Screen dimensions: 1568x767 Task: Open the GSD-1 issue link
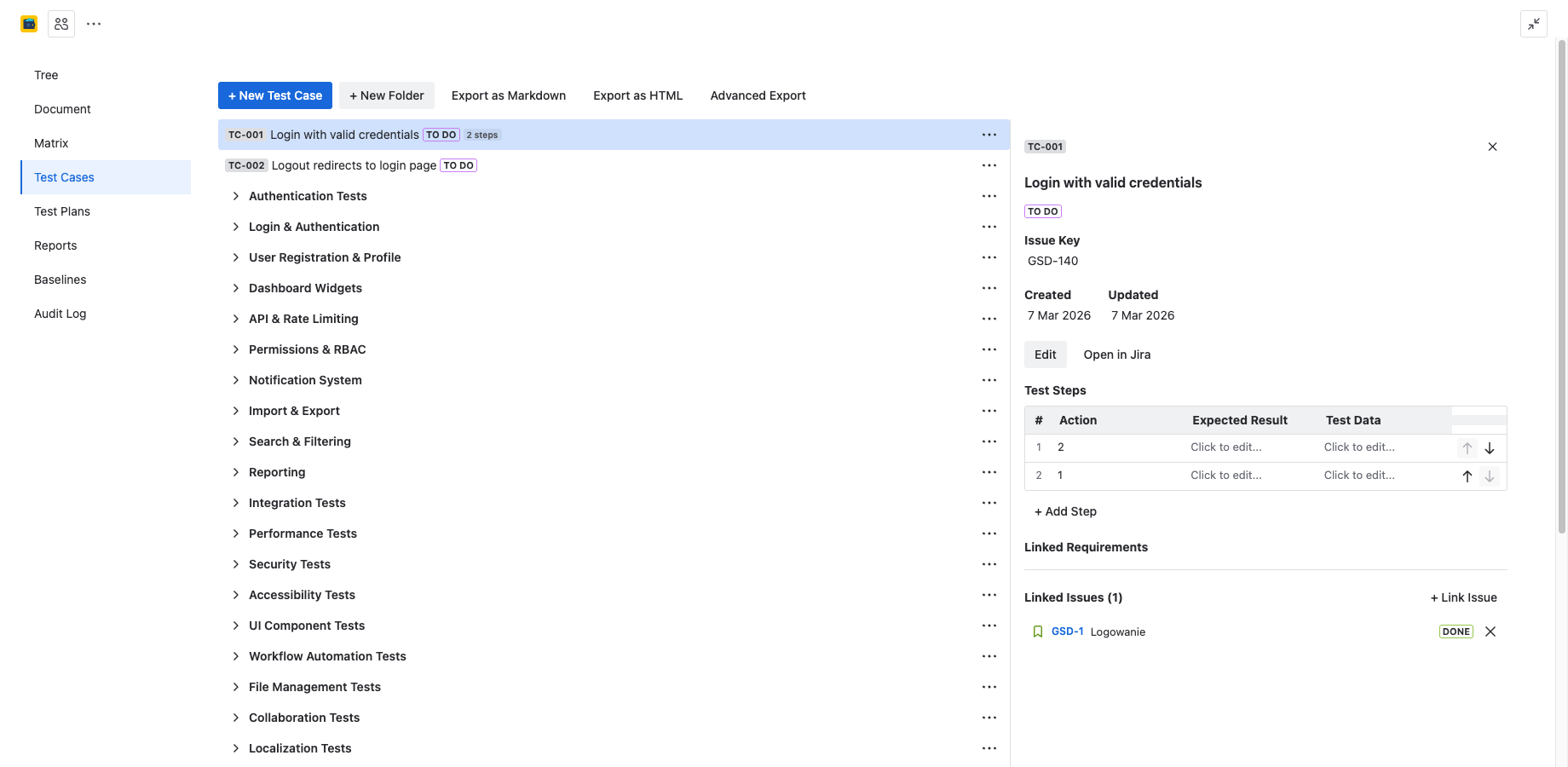pyautogui.click(x=1068, y=631)
